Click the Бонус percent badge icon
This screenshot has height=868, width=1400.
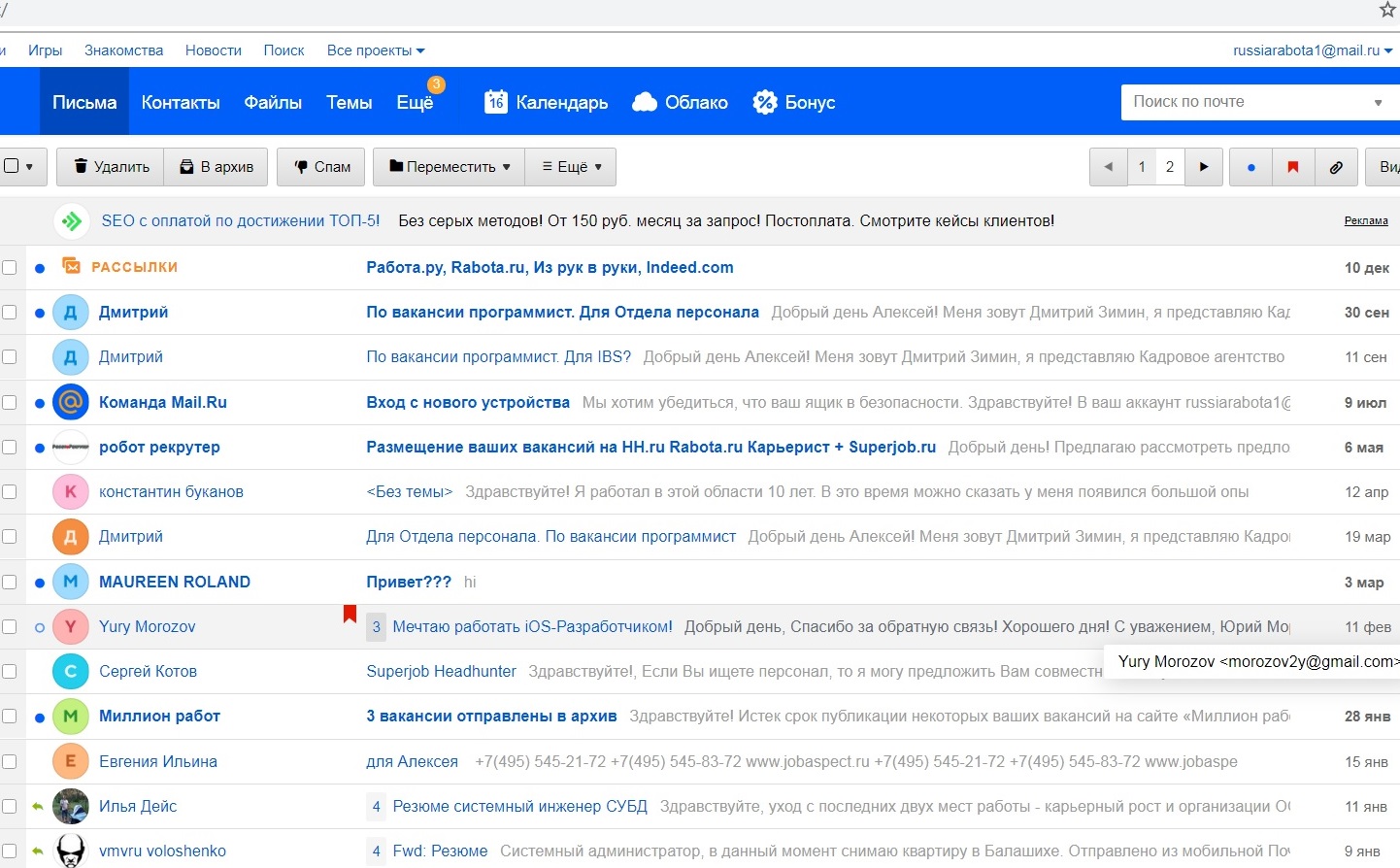click(765, 102)
